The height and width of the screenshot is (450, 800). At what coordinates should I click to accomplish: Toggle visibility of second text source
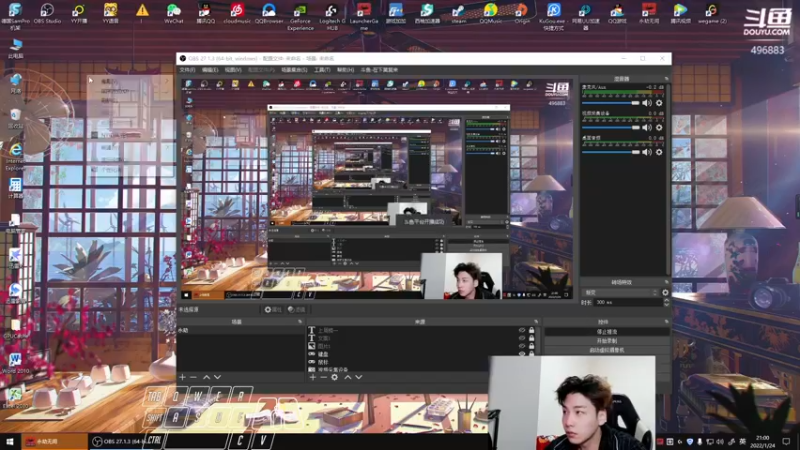[x=522, y=338]
